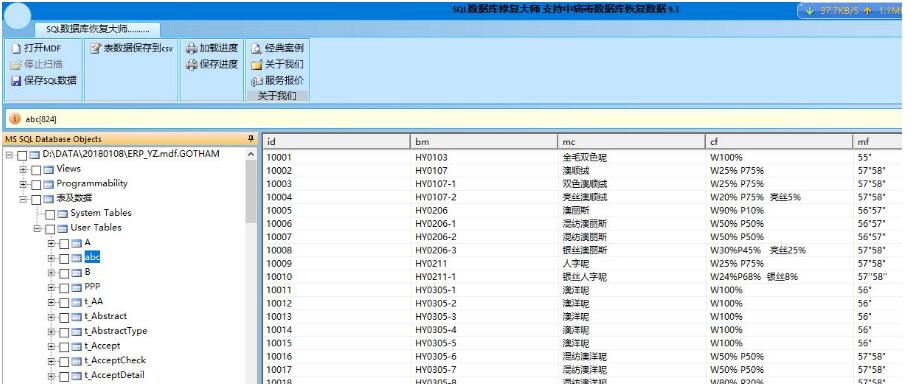Check the System Tables checkbox
The height and width of the screenshot is (384, 915).
50,214
